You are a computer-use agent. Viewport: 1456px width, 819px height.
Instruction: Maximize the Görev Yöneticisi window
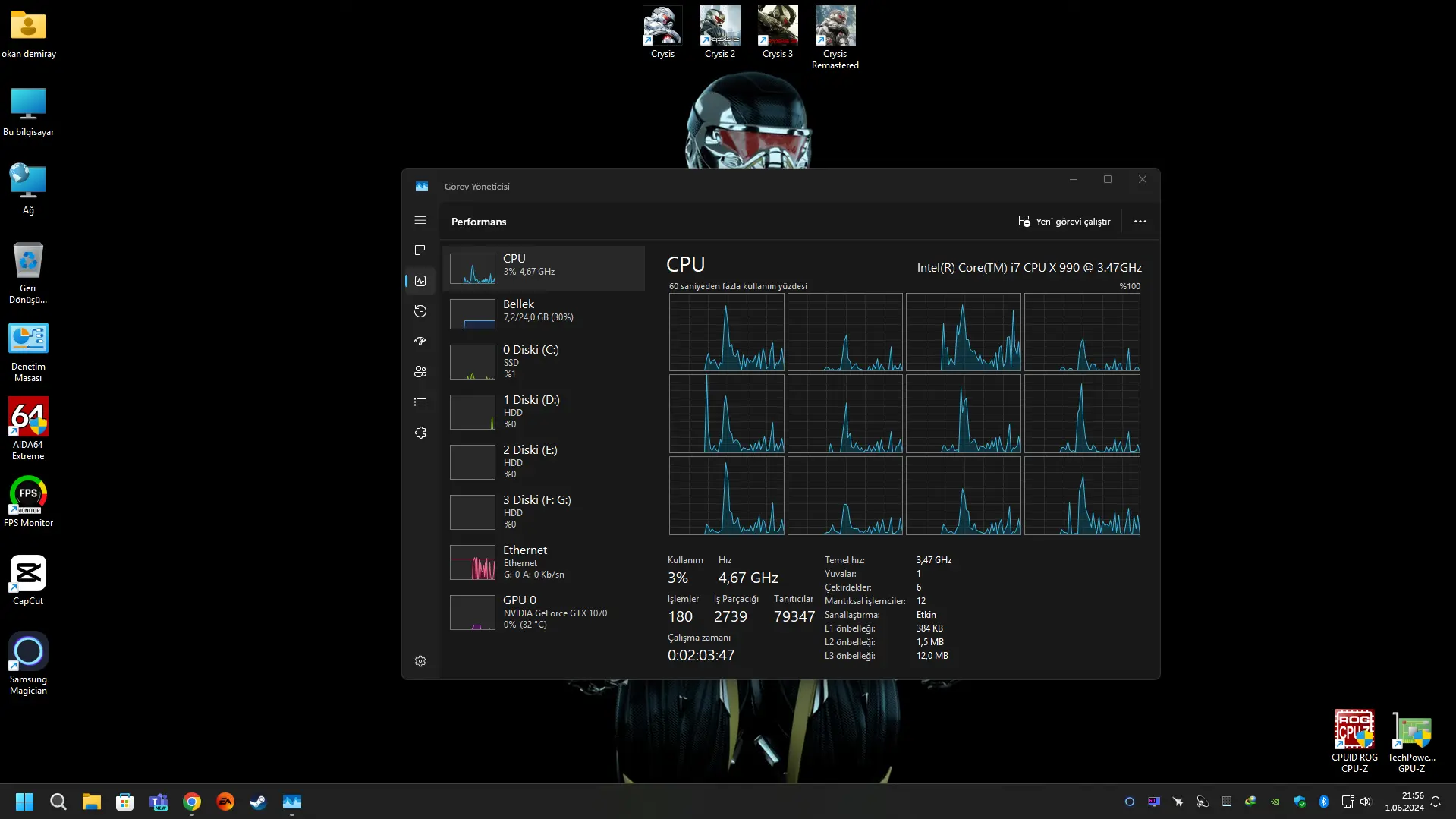point(1108,180)
